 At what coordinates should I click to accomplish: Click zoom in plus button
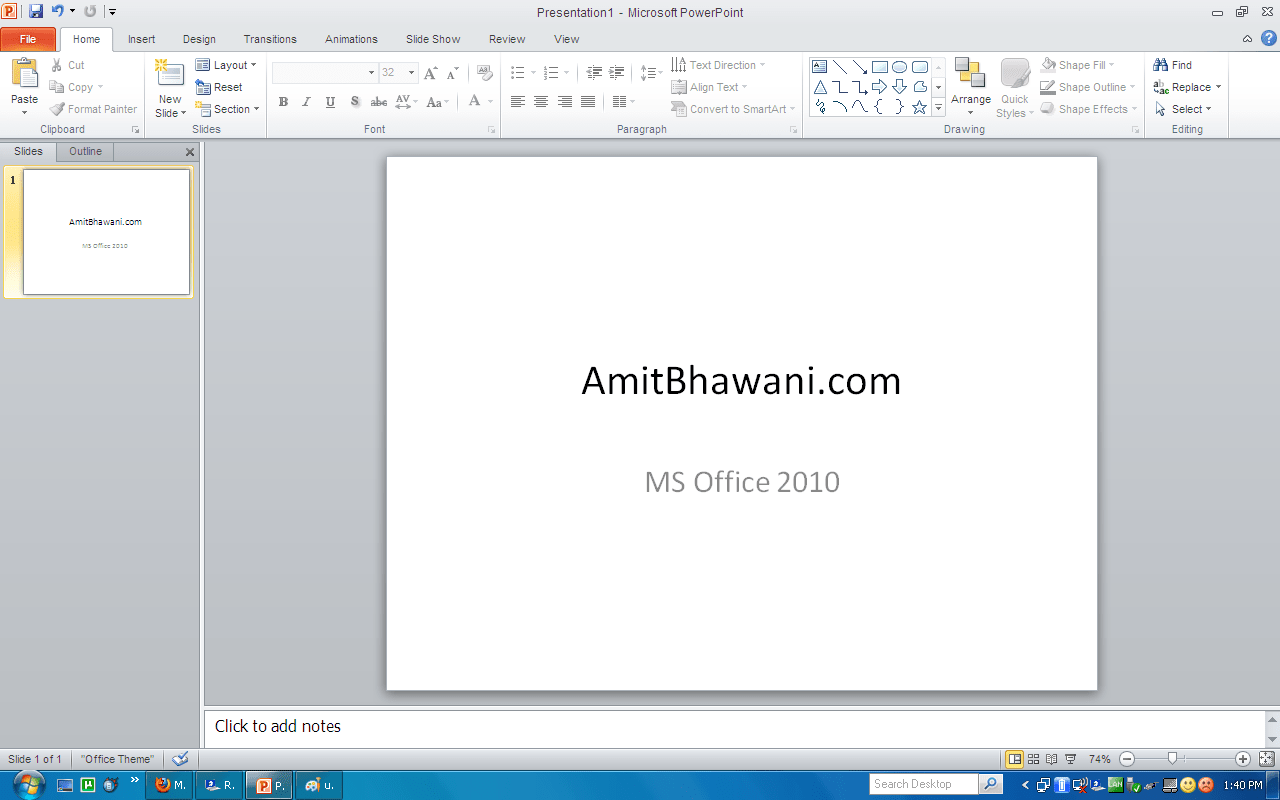point(1243,759)
